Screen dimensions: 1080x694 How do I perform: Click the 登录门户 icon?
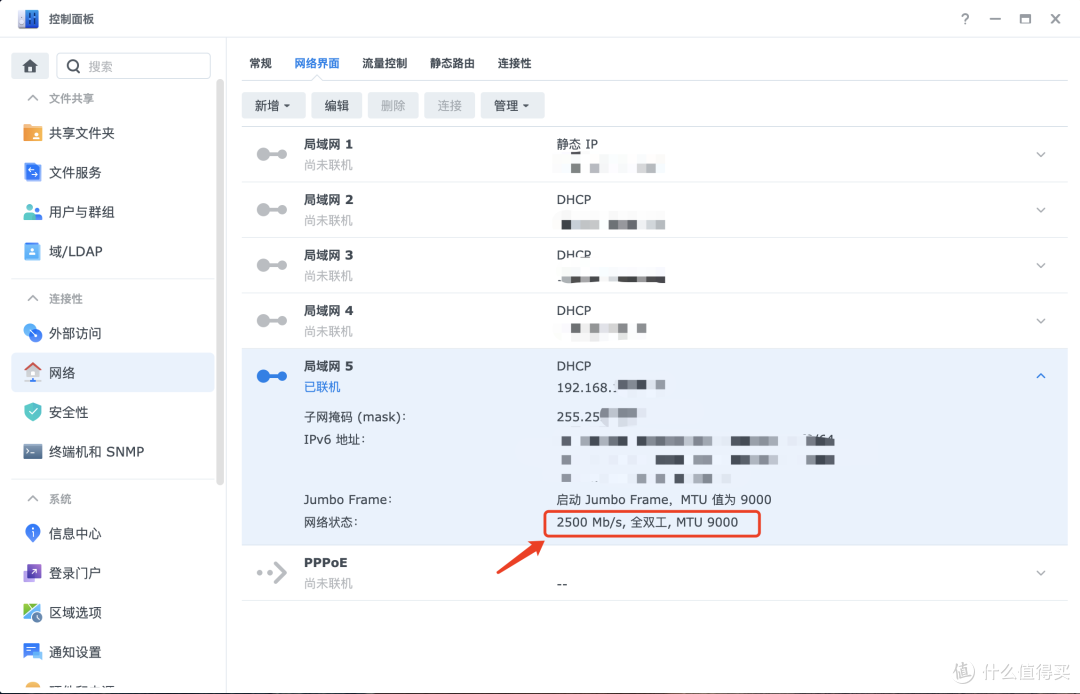pos(32,573)
